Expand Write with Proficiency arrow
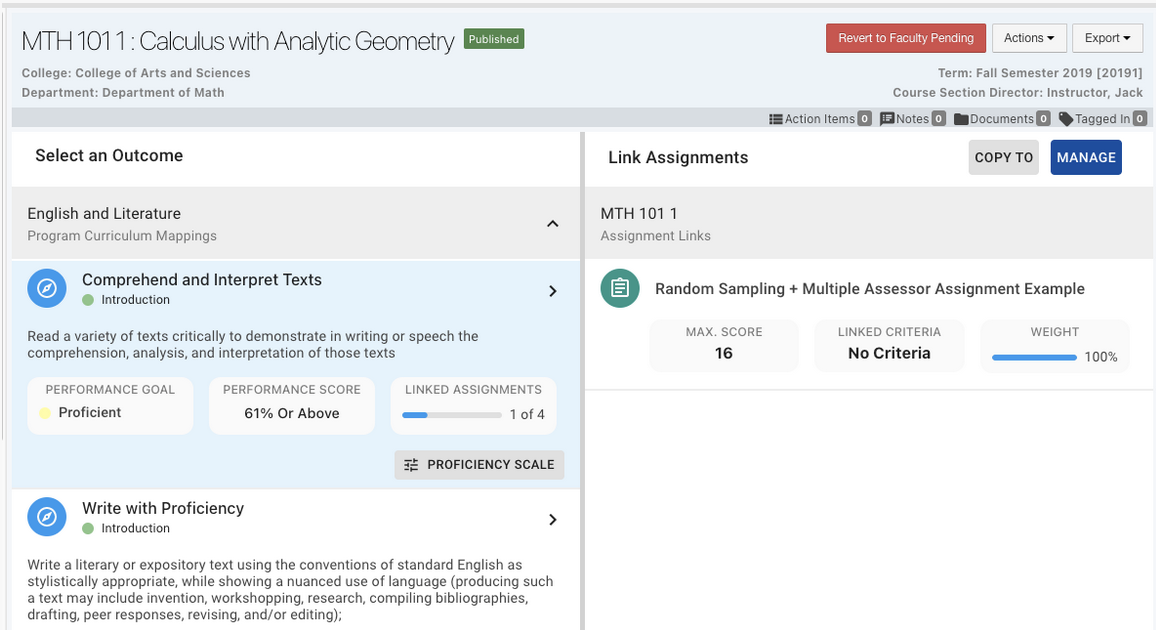1156x630 pixels. [552, 520]
